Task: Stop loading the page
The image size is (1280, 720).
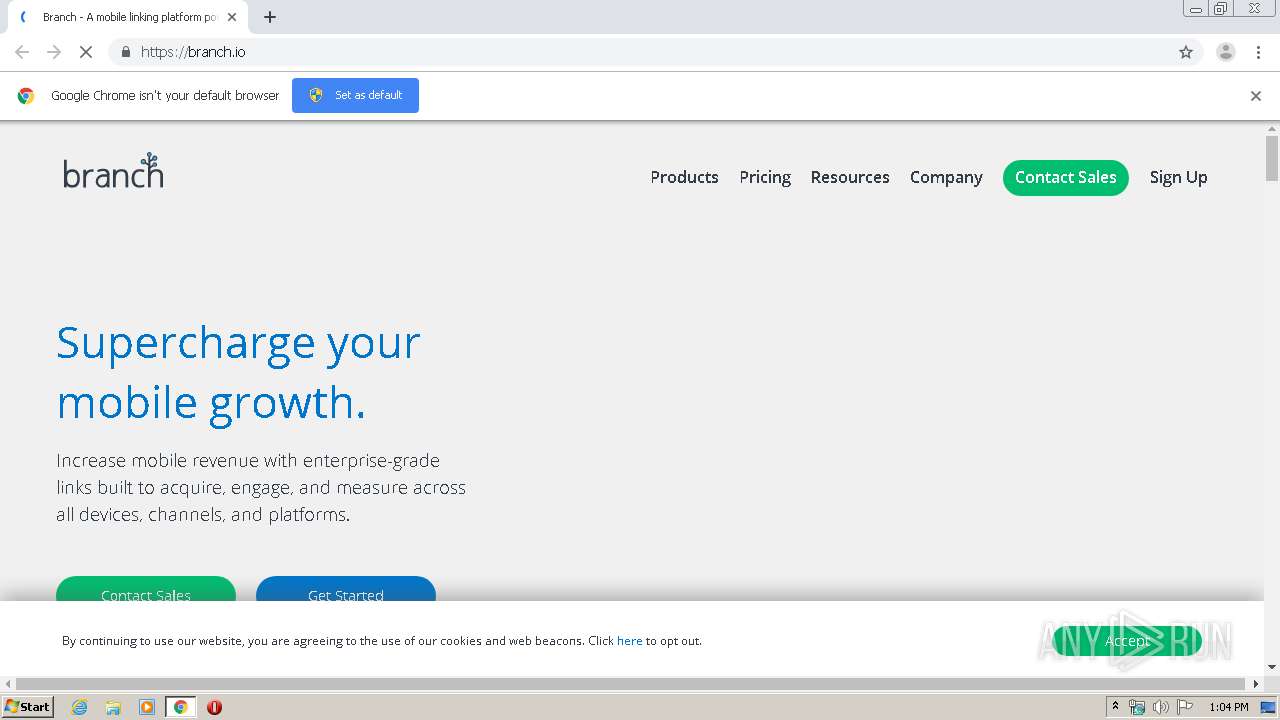Action: (86, 52)
